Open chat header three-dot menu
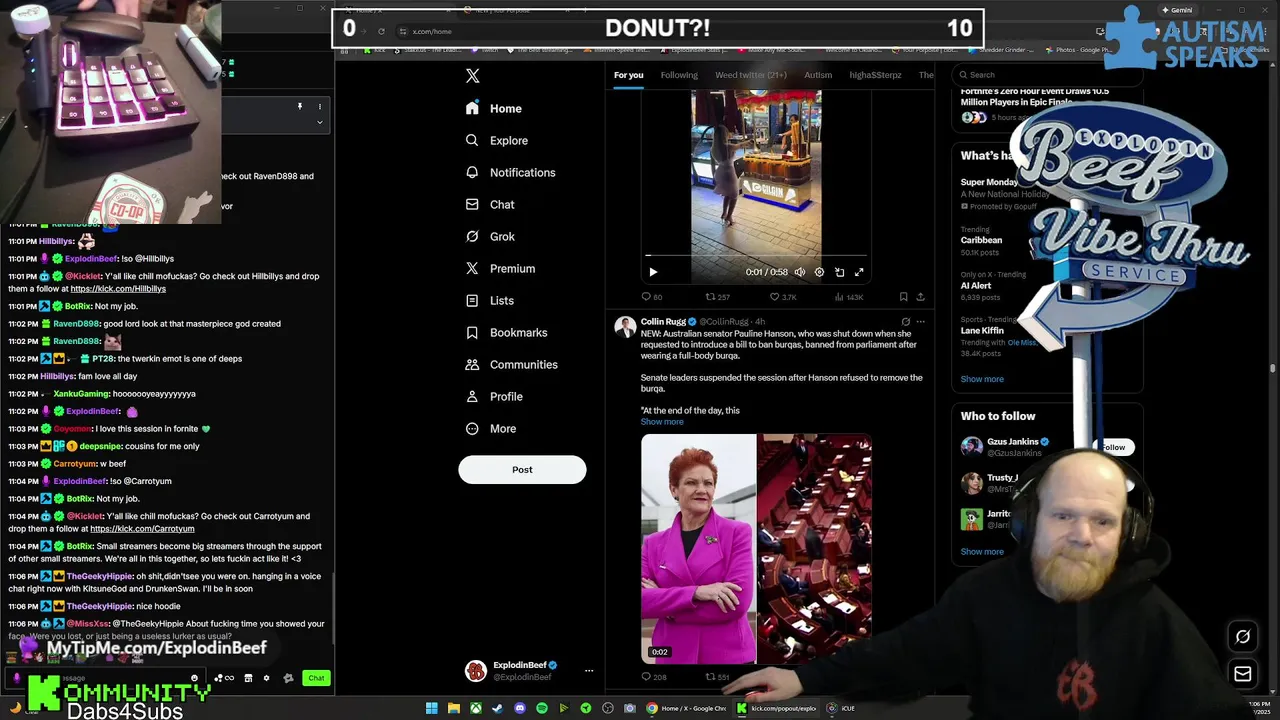This screenshot has height=720, width=1280. coord(320,106)
